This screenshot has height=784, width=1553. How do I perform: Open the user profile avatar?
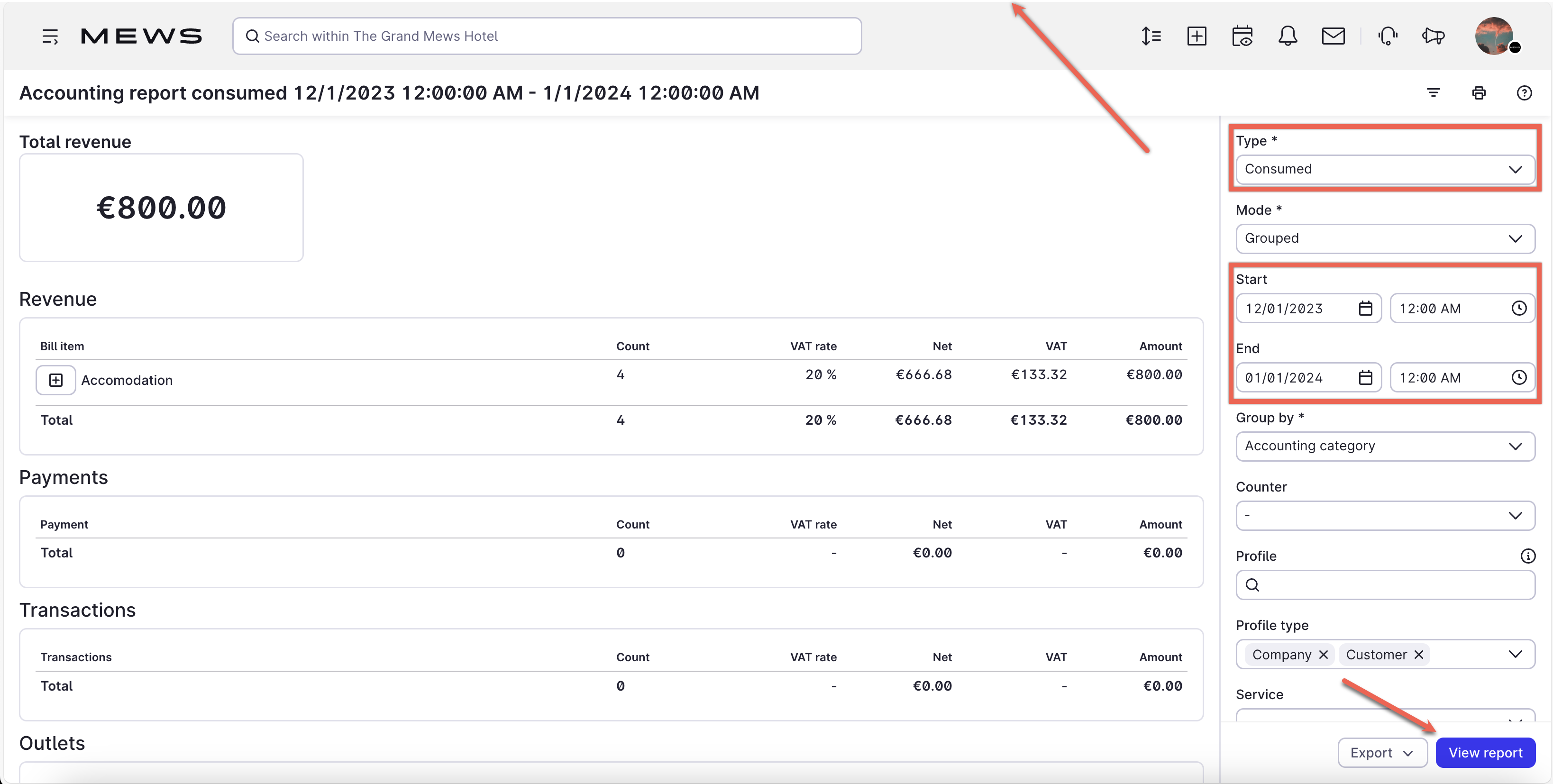1495,36
